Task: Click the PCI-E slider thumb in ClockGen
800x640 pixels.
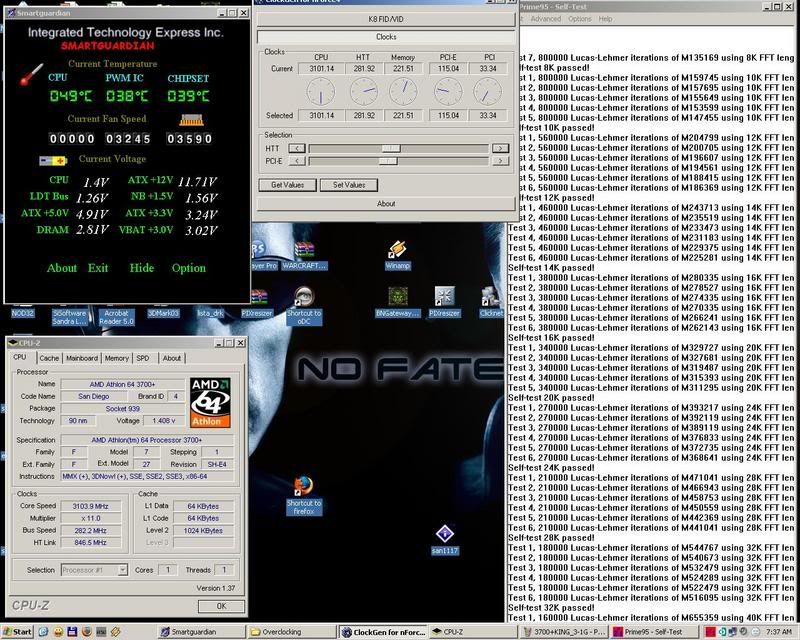Action: pyautogui.click(x=388, y=161)
